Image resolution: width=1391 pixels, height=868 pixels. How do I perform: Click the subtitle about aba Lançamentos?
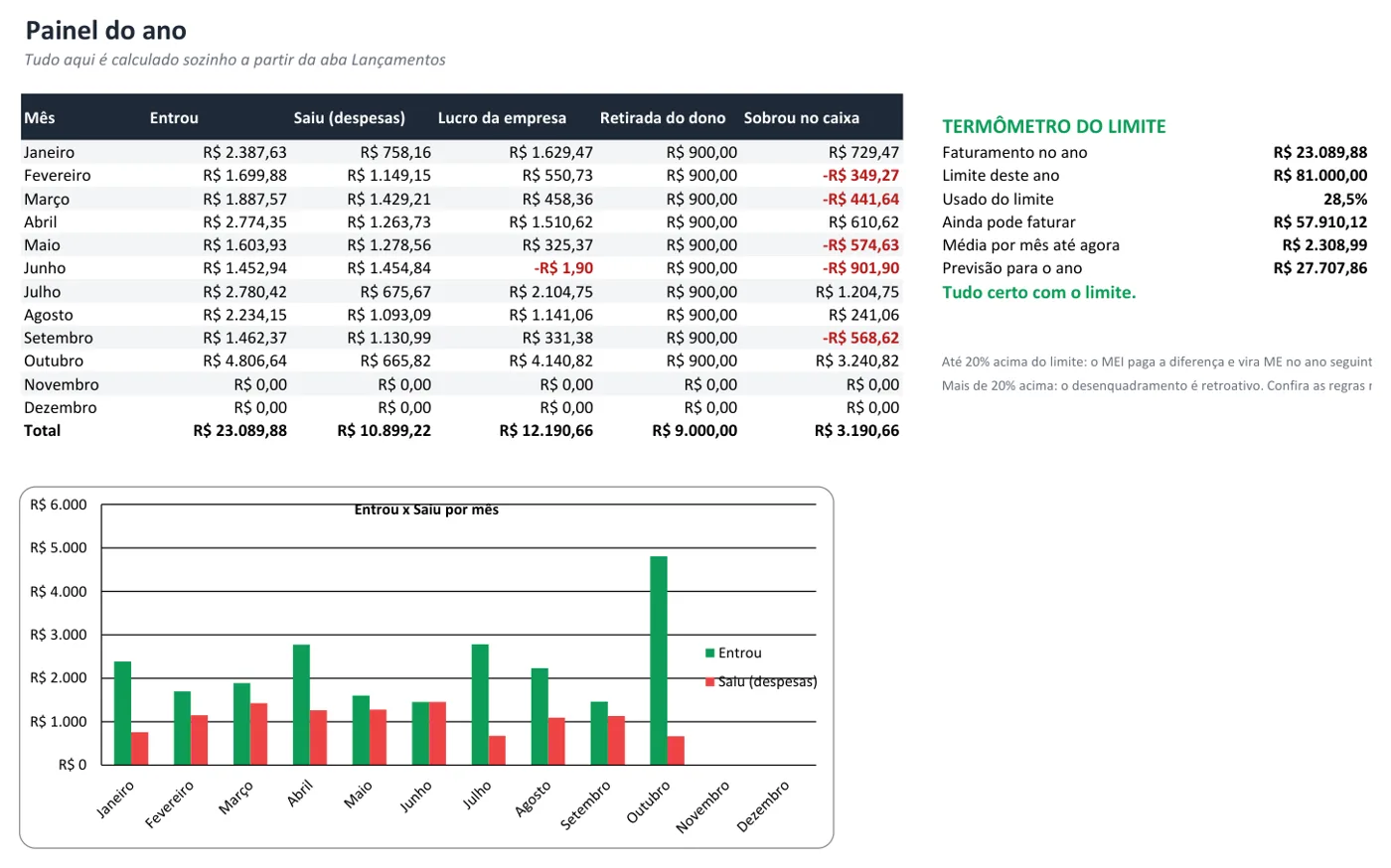pos(234,61)
